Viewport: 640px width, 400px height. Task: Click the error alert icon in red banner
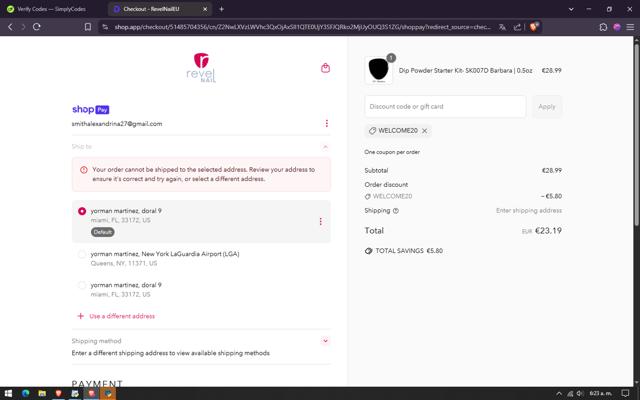[x=84, y=170]
